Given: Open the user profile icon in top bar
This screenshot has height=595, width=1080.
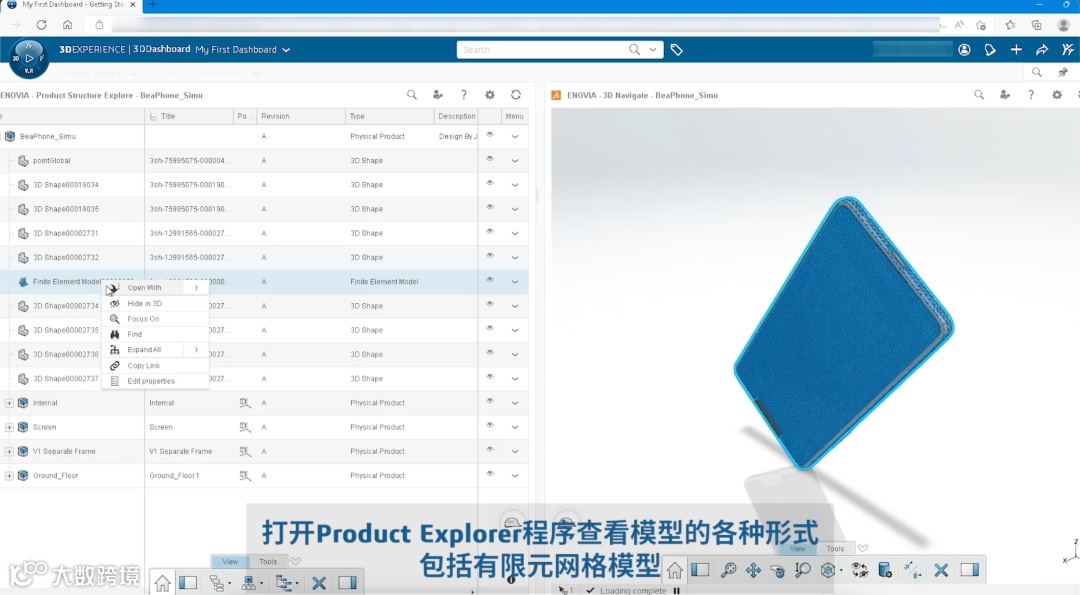Looking at the screenshot, I should [x=964, y=50].
